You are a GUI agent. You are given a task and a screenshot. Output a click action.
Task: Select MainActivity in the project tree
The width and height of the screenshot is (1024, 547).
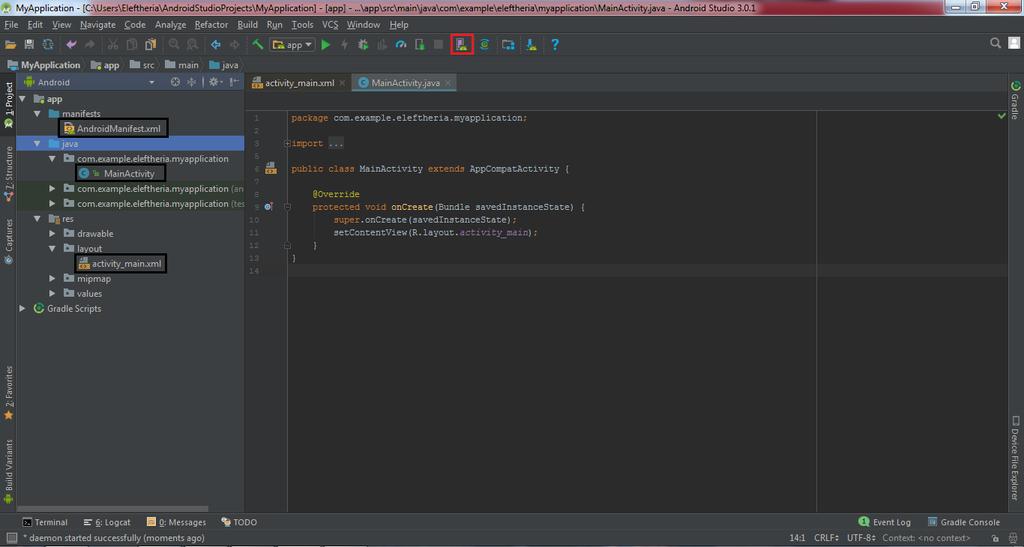click(x=129, y=174)
